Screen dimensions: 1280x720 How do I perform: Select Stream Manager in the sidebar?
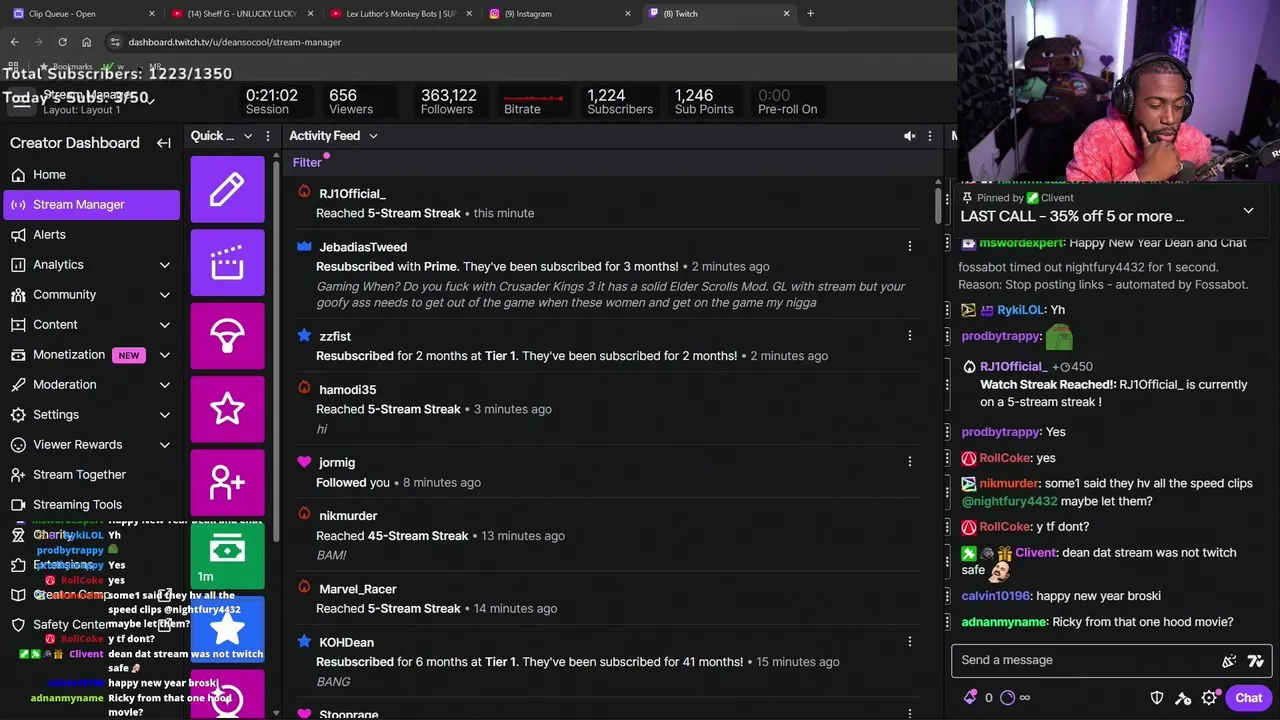[x=90, y=205]
